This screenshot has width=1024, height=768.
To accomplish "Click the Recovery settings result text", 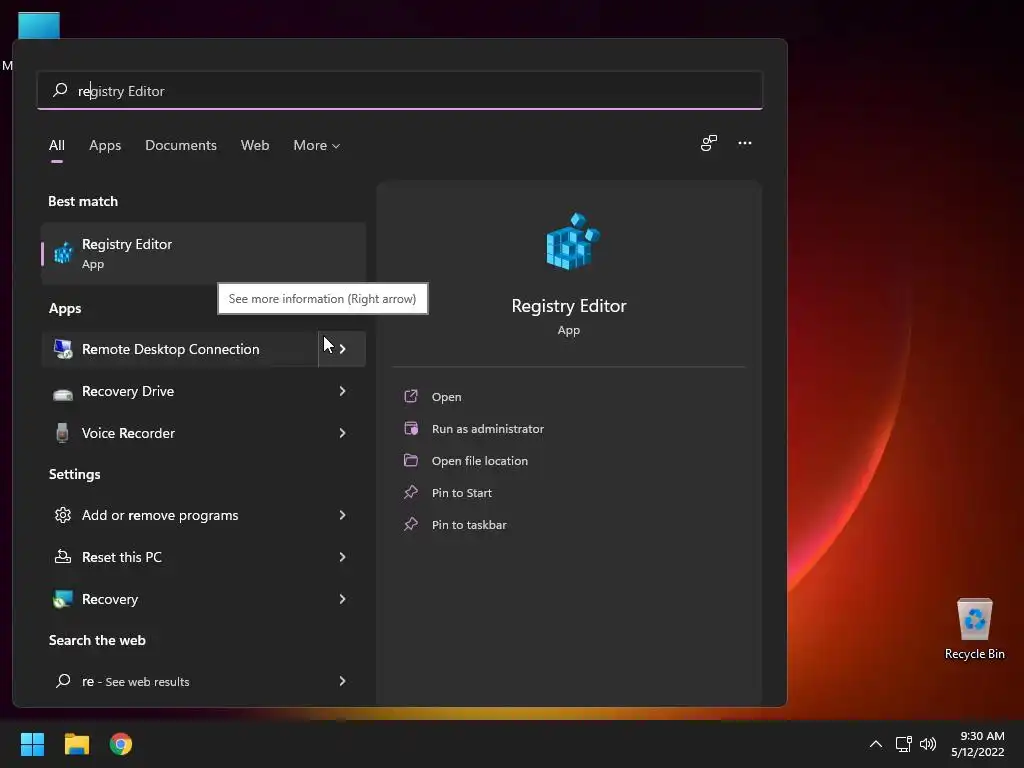I will coord(110,599).
